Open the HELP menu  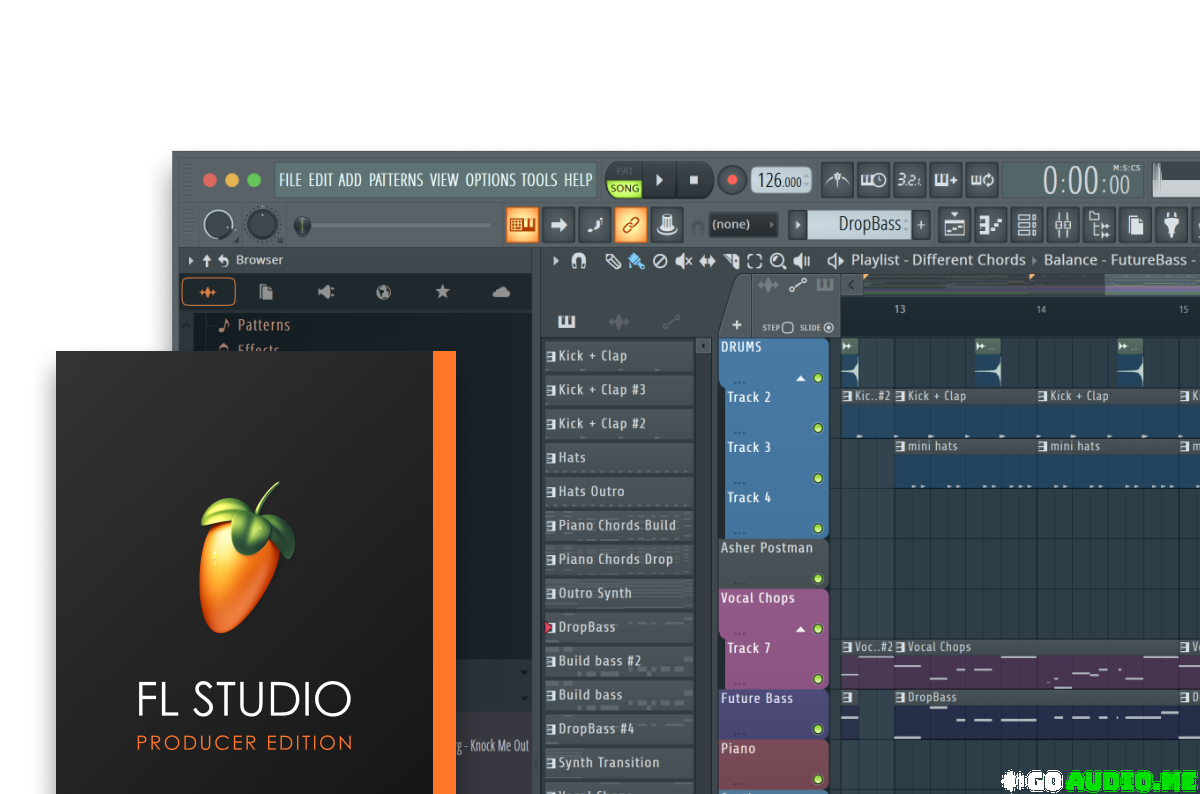point(578,180)
